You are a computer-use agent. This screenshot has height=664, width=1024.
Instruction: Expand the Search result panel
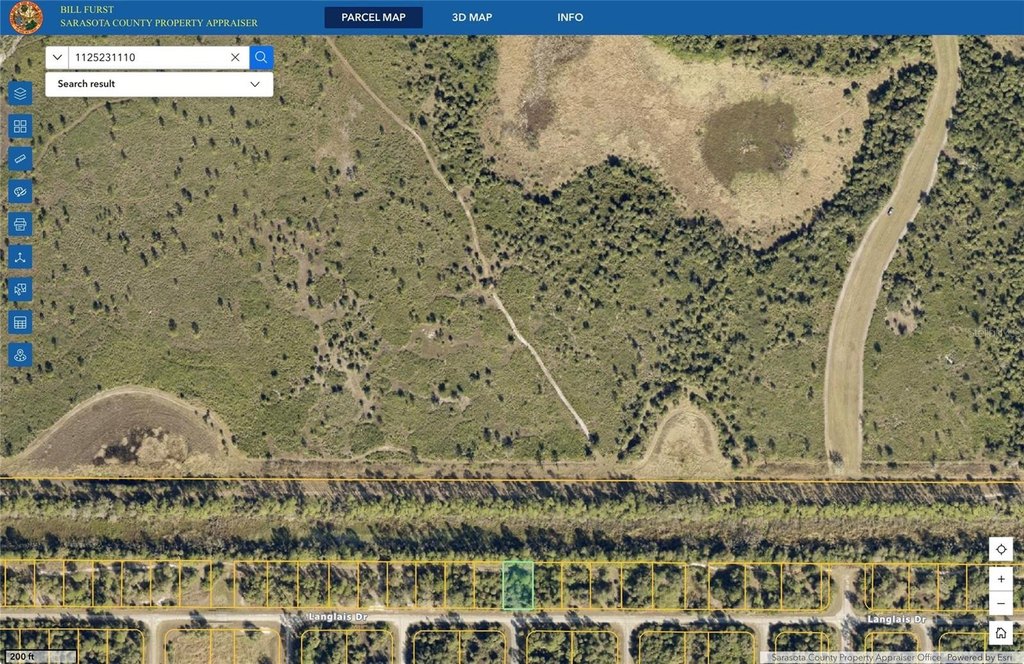[159, 84]
